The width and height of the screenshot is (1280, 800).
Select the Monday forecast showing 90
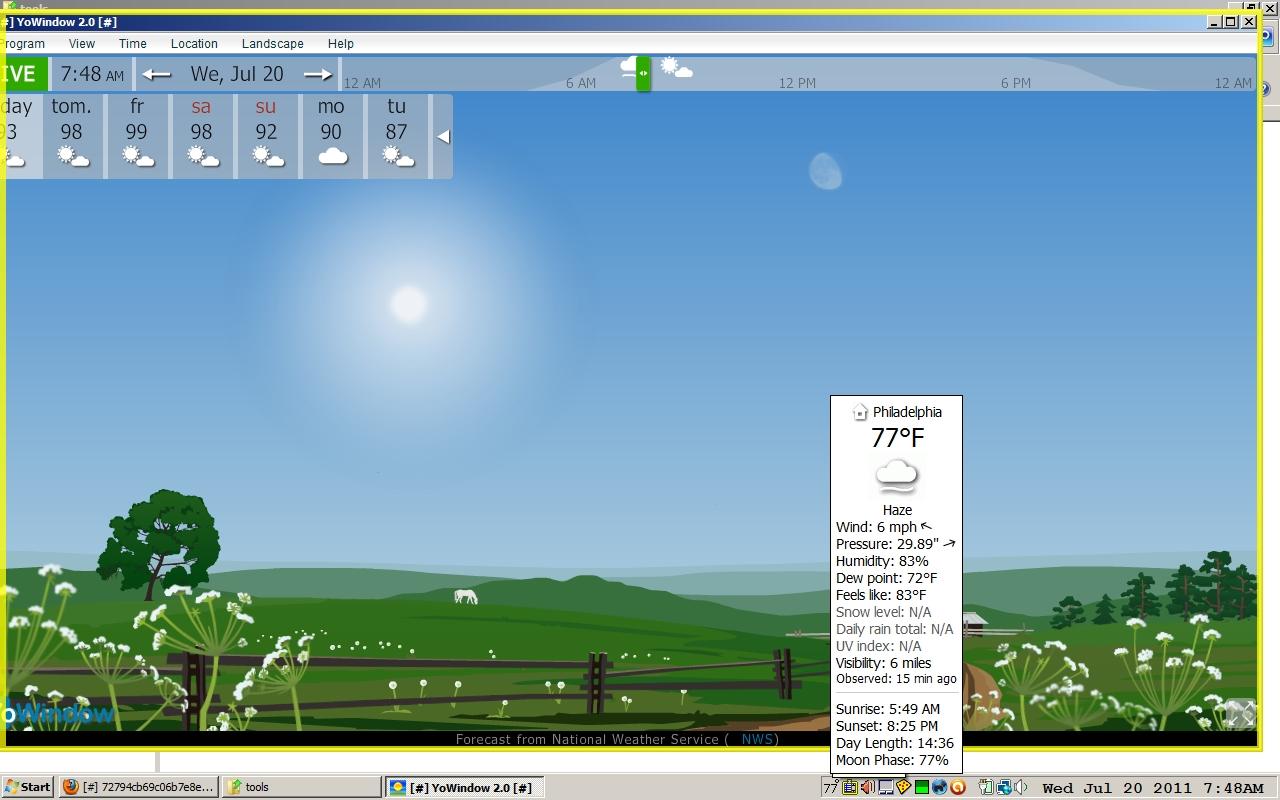tap(331, 136)
